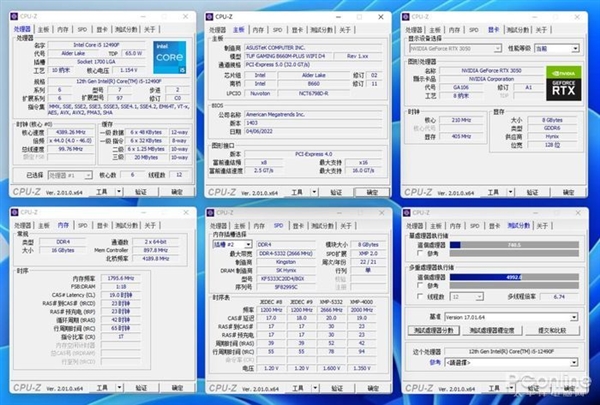Click the single-thread score bar
The height and width of the screenshot is (405, 600).
click(514, 245)
